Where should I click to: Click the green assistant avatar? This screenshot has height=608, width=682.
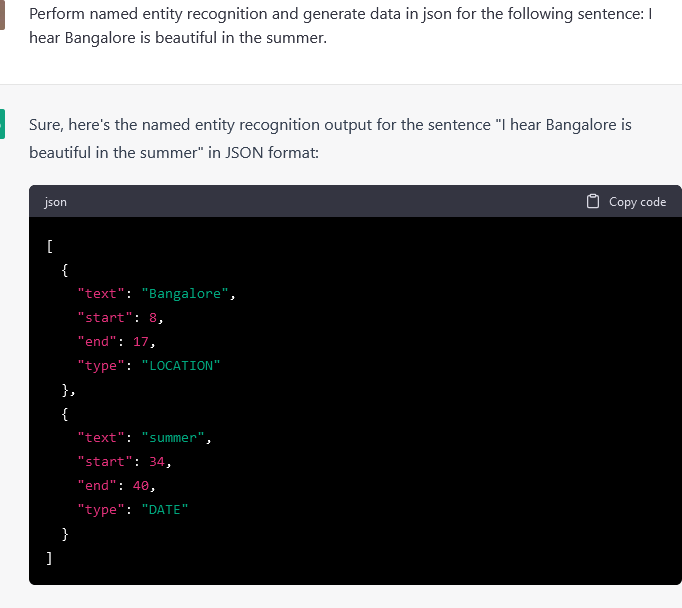2,124
